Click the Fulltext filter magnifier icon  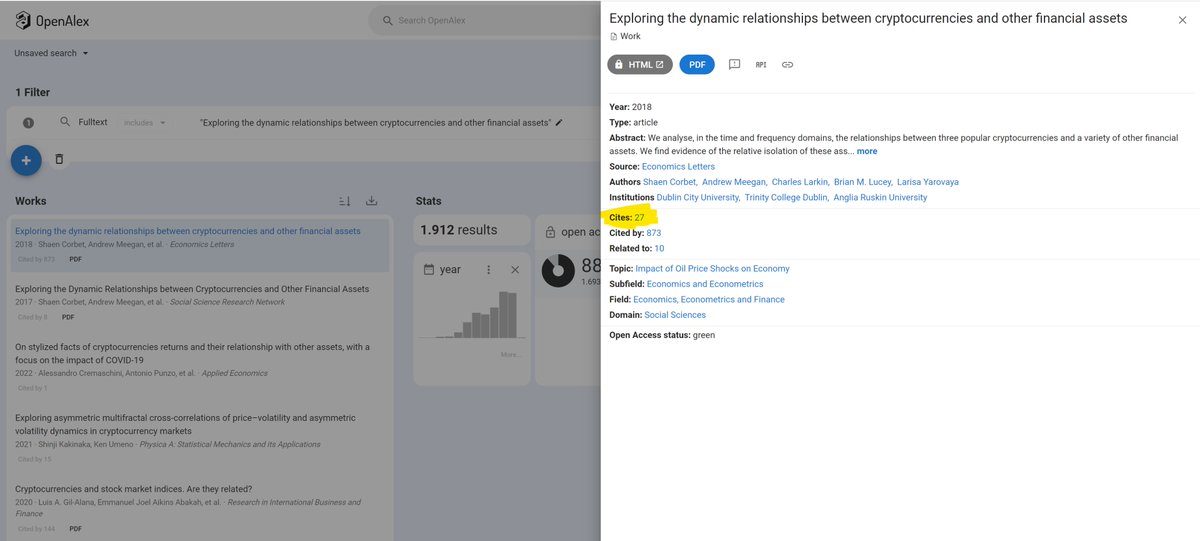click(x=65, y=122)
